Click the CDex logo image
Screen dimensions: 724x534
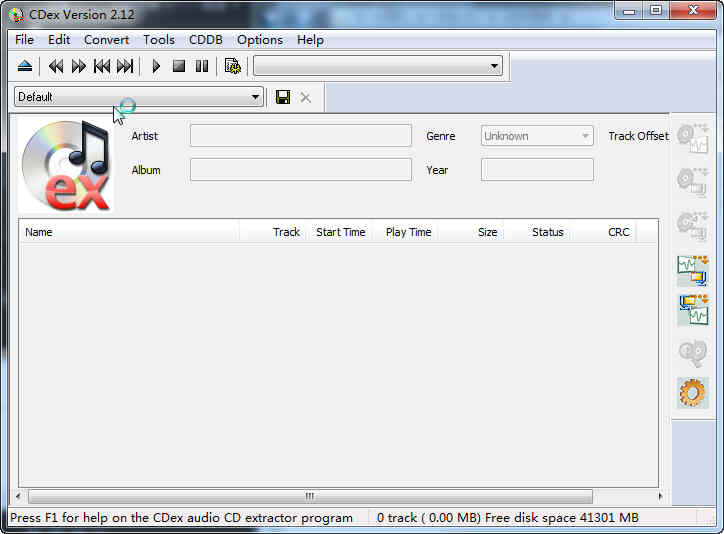(66, 166)
